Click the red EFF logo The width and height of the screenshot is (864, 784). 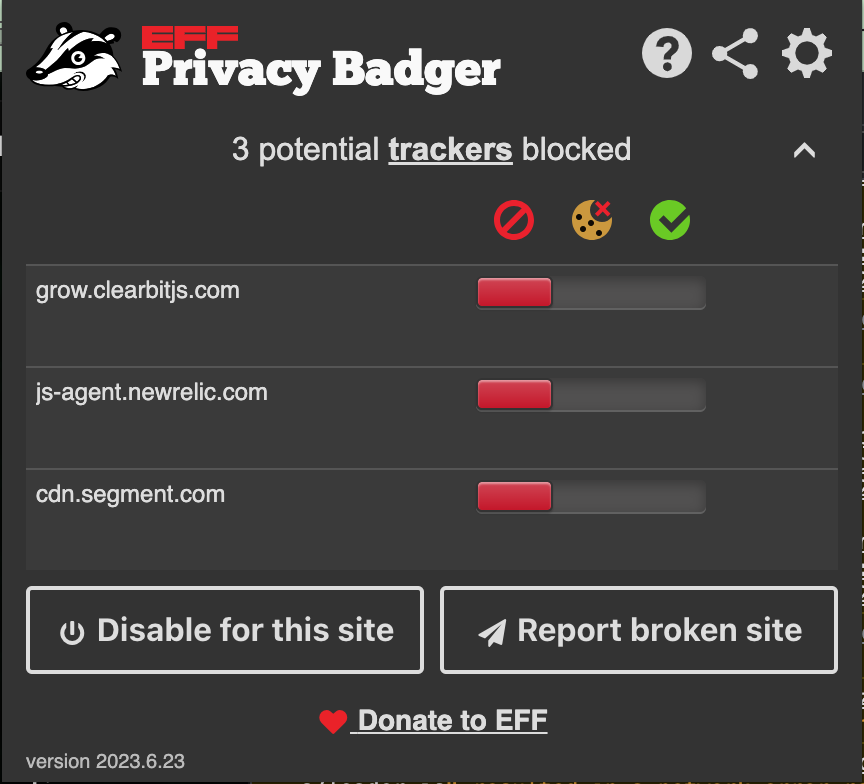(190, 37)
